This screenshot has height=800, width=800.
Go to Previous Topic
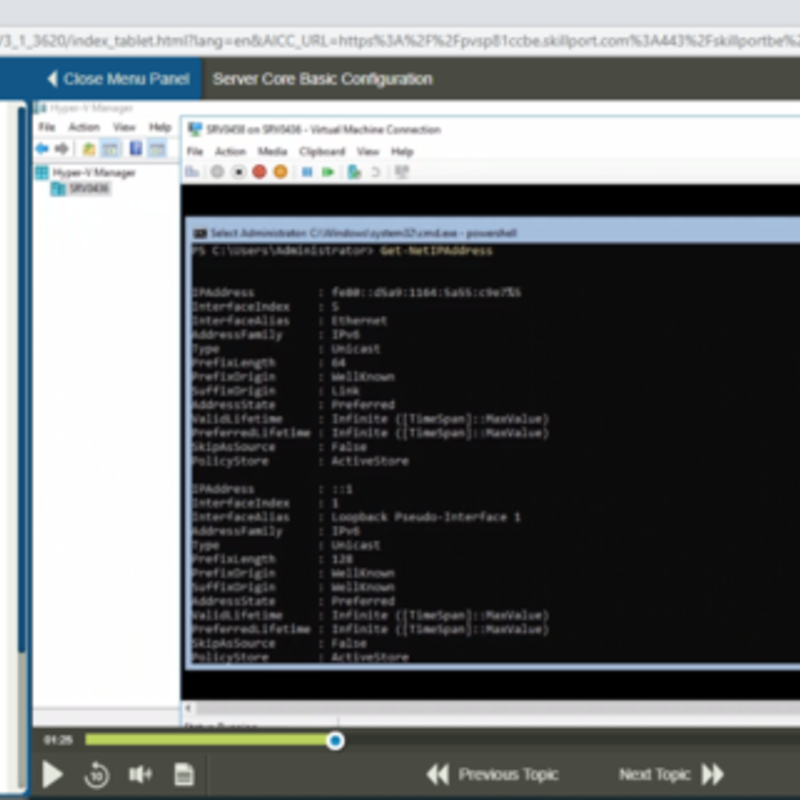(493, 774)
